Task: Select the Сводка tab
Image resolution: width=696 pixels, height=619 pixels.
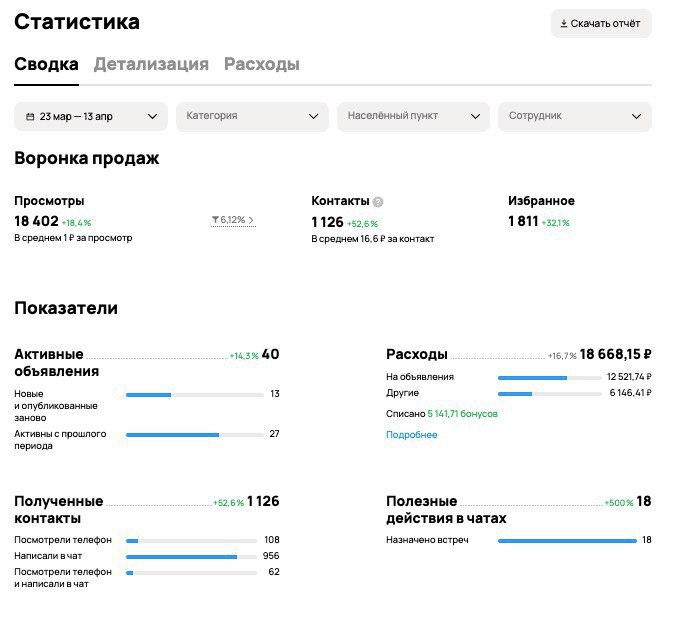Action: (46, 64)
